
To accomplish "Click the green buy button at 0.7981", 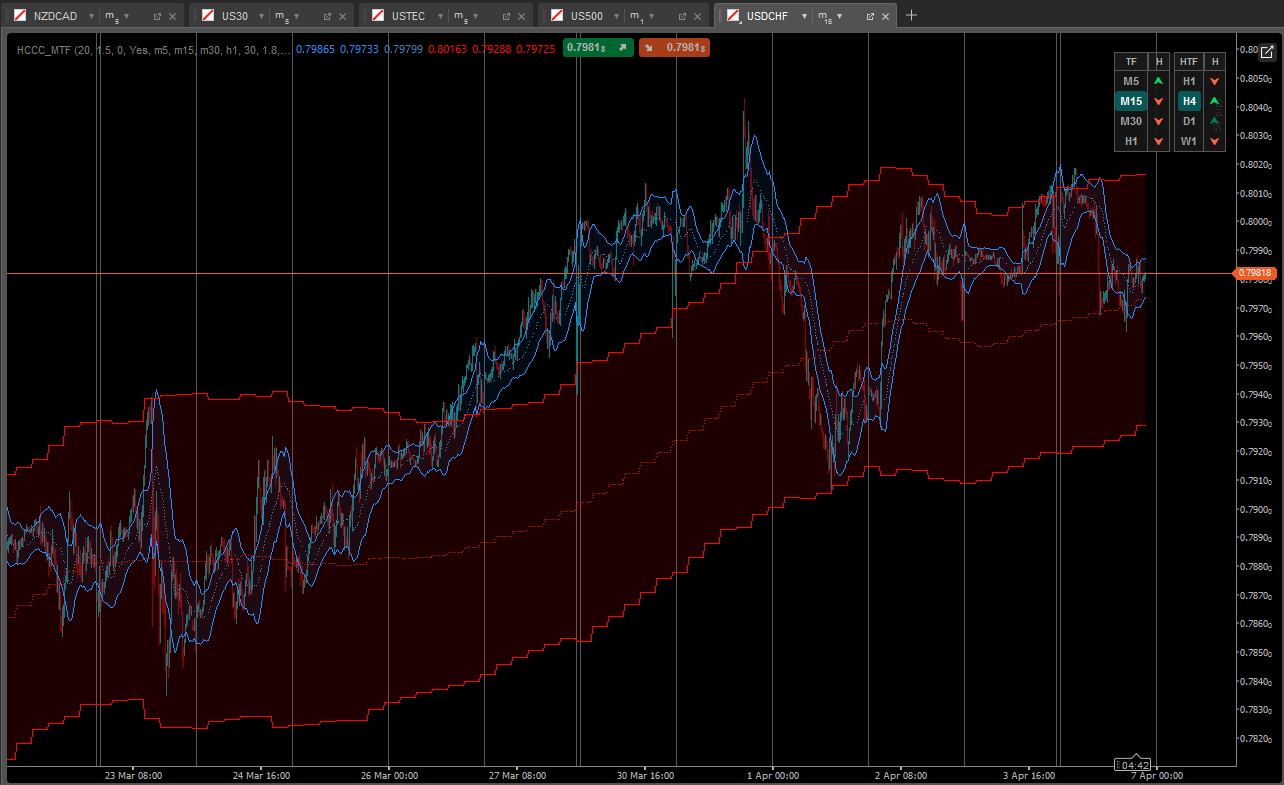I will tap(597, 47).
